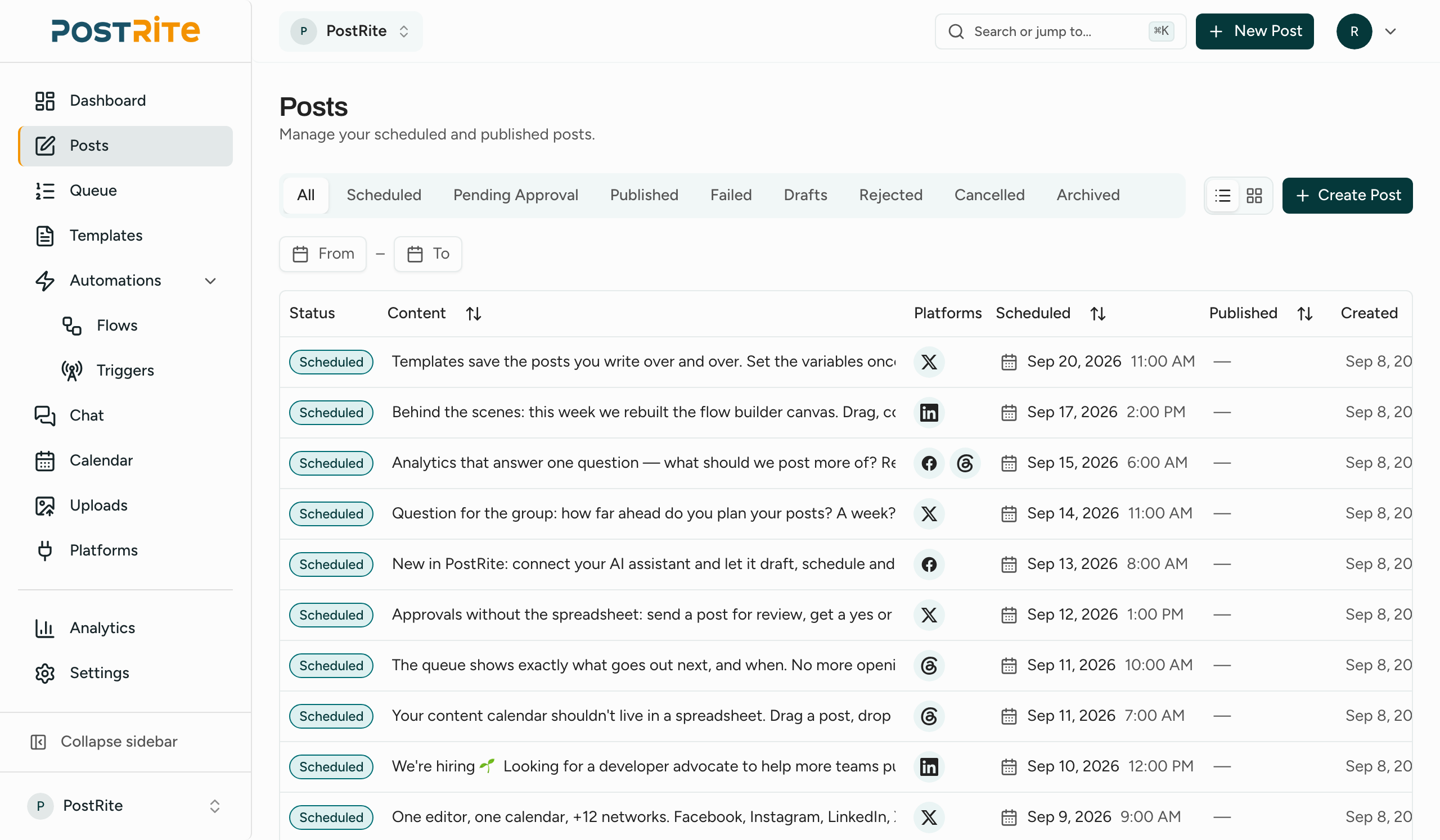Click the Create Post button
The height and width of the screenshot is (840, 1440).
coord(1347,195)
